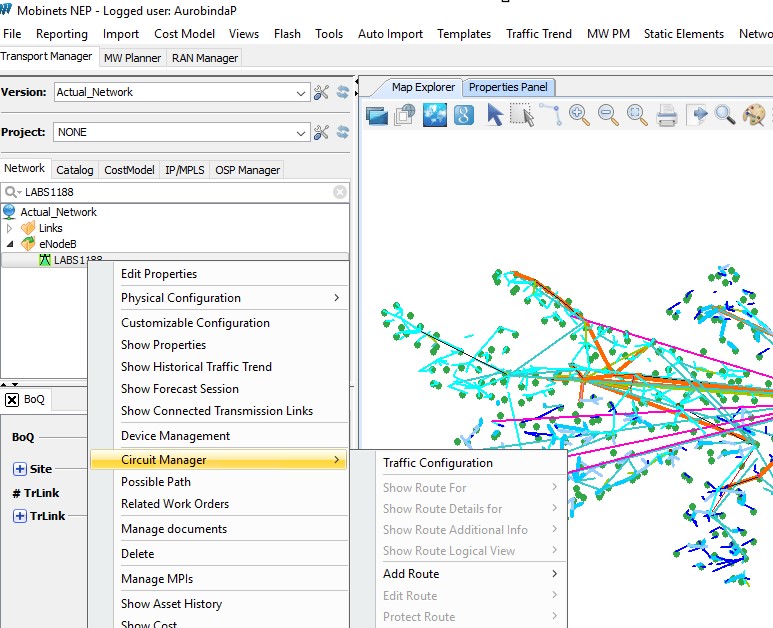Switch to the Properties Panel tab

[x=508, y=87]
